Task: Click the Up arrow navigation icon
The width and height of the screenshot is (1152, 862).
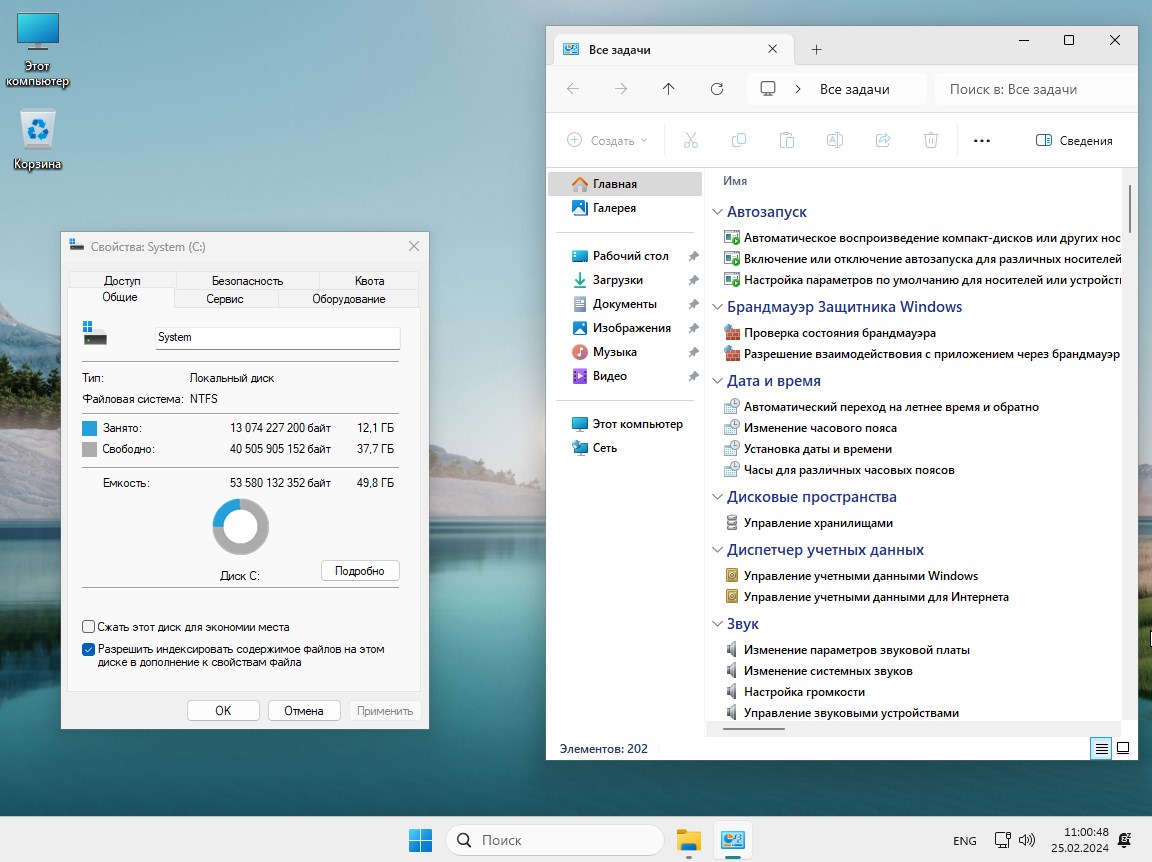Action: click(x=668, y=89)
